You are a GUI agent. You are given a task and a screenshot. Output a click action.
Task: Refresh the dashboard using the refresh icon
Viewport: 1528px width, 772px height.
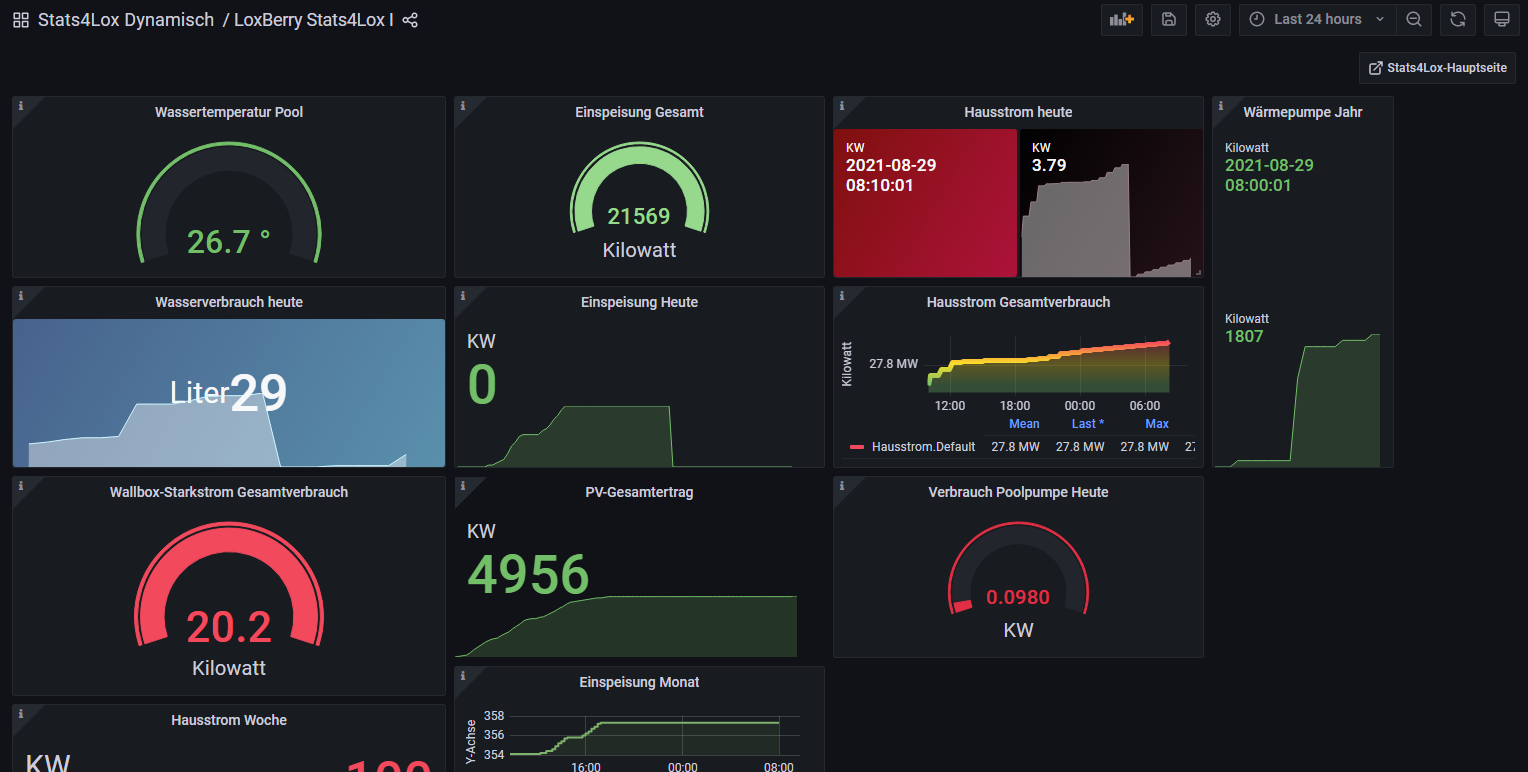coord(1457,19)
